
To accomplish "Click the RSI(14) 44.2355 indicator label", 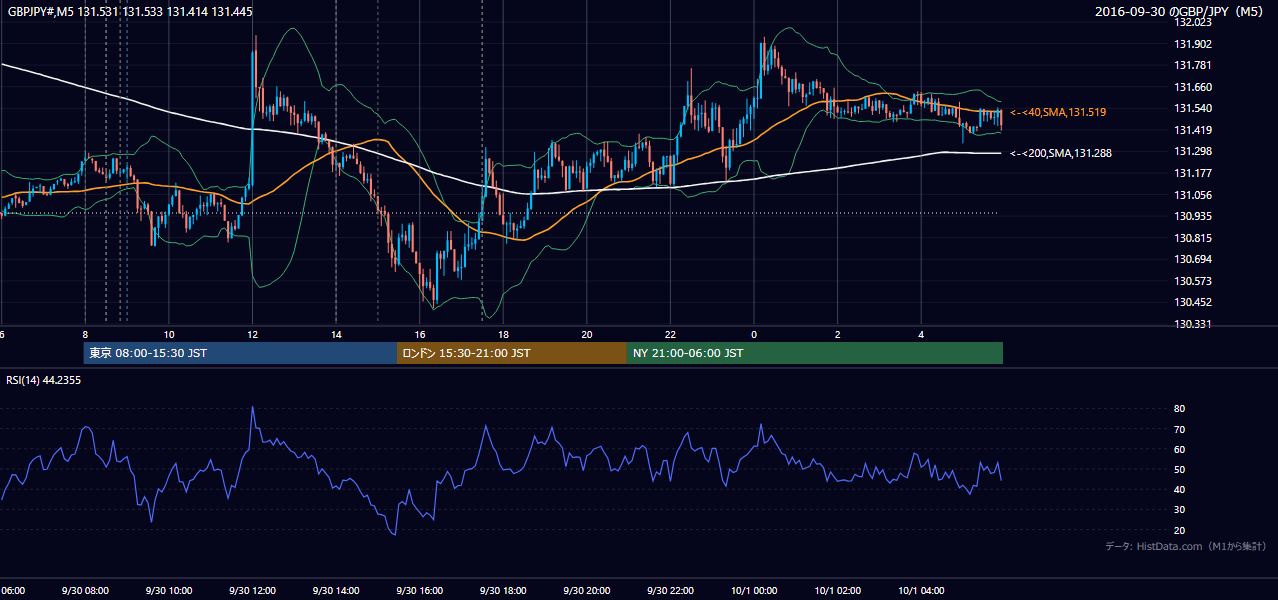I will point(44,380).
